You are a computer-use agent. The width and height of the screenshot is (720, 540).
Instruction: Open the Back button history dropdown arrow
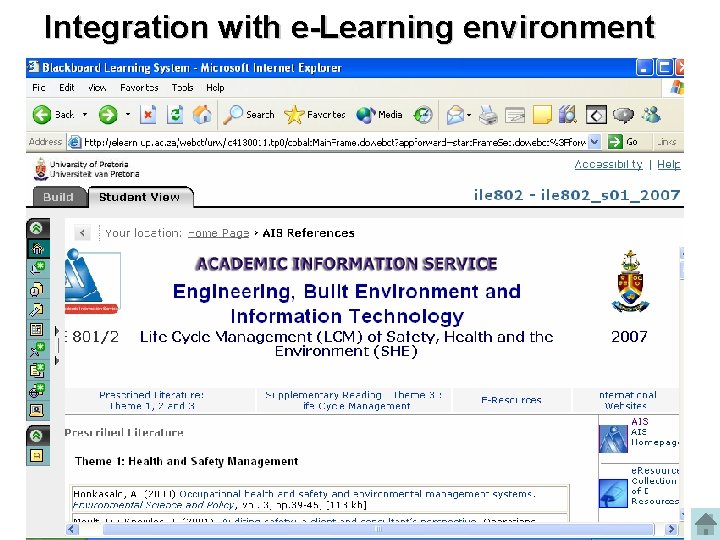click(x=85, y=114)
